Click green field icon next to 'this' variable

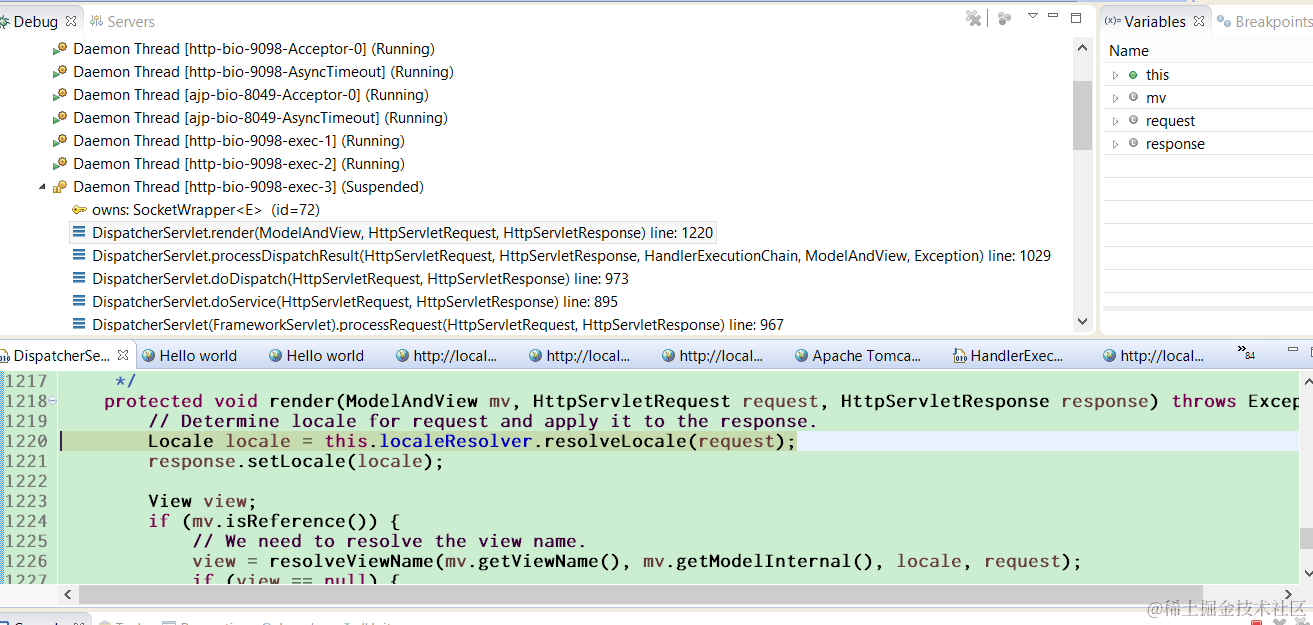(x=1133, y=75)
